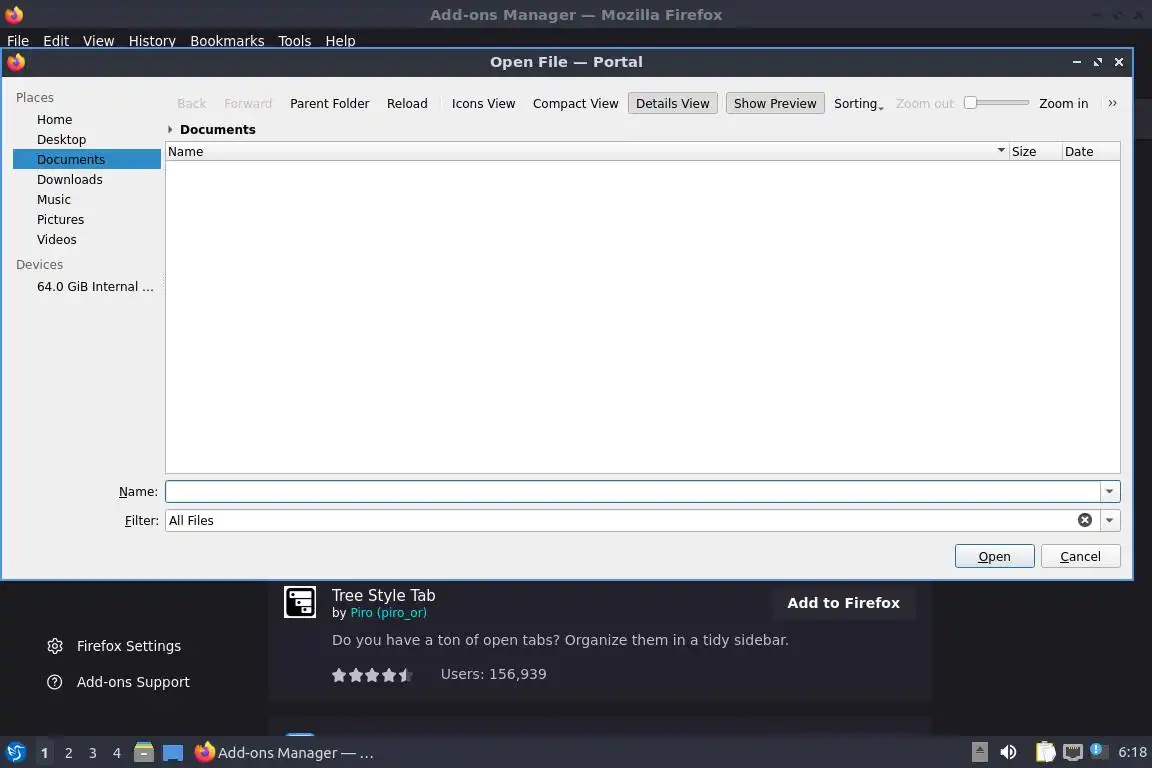Reload the folder listing
The image size is (1152, 768).
pos(407,104)
